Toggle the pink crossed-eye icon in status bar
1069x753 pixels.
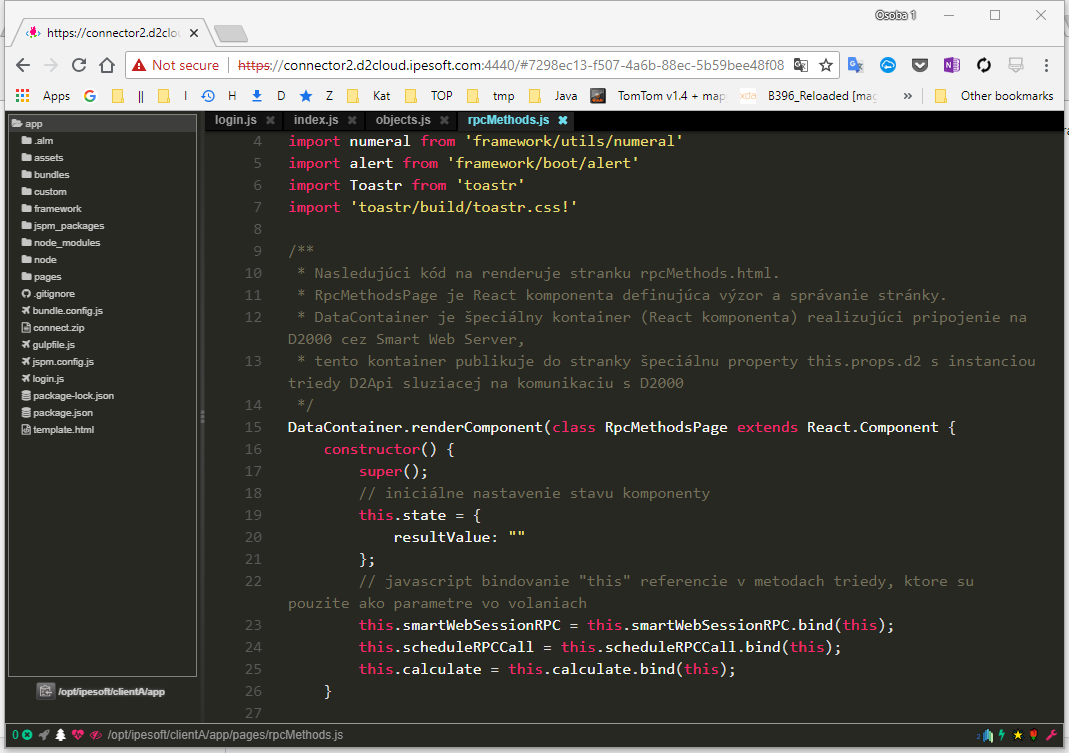click(96, 735)
